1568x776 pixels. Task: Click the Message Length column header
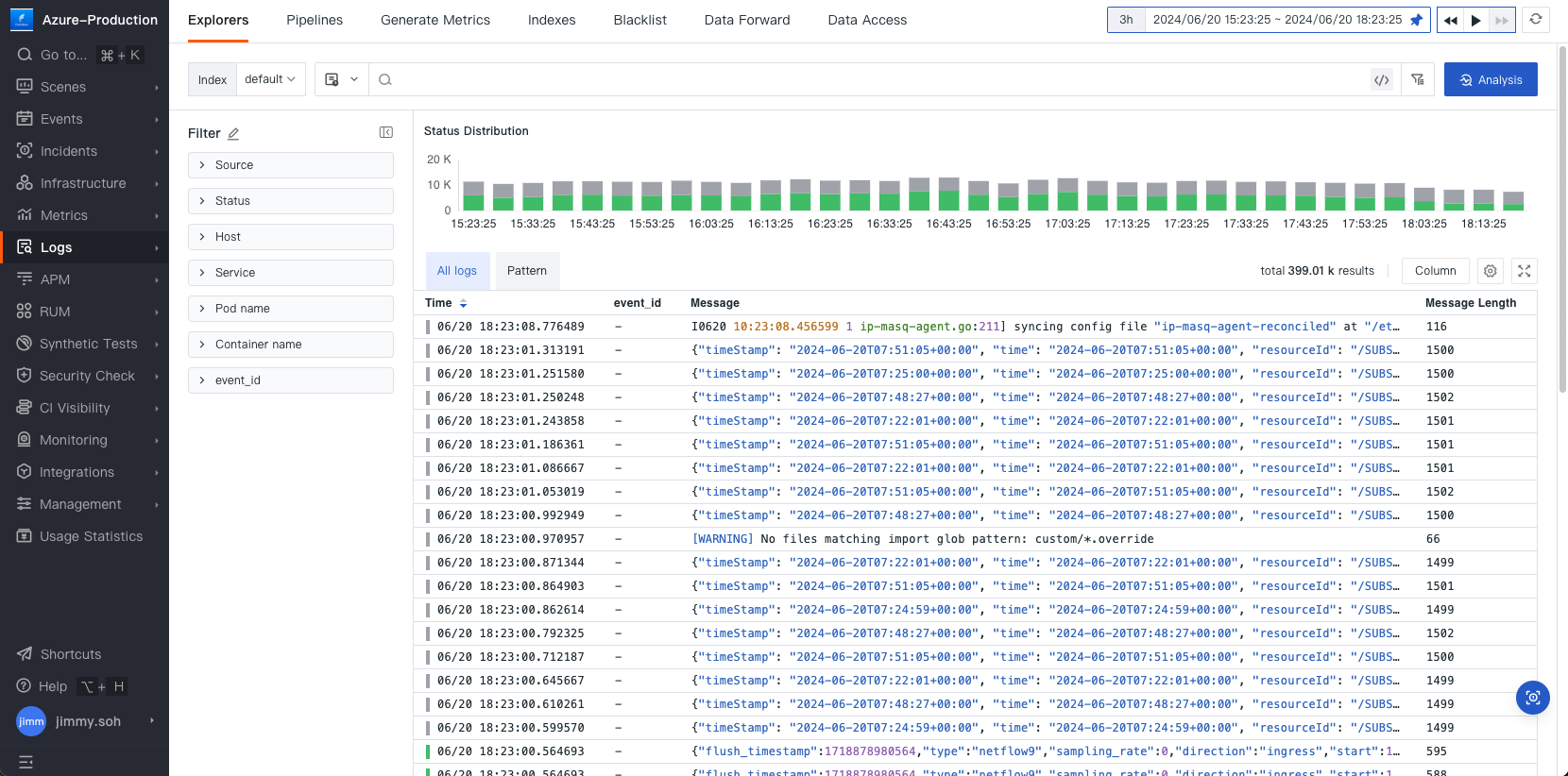pos(1471,303)
